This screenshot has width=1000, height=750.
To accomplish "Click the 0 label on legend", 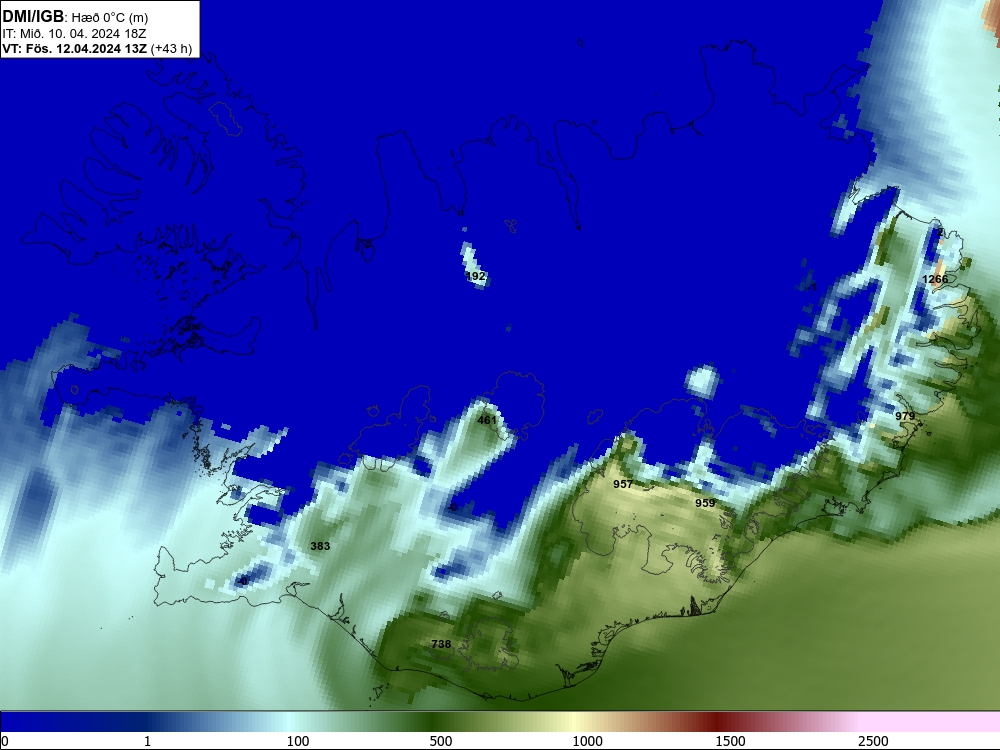I will [x=4, y=741].
